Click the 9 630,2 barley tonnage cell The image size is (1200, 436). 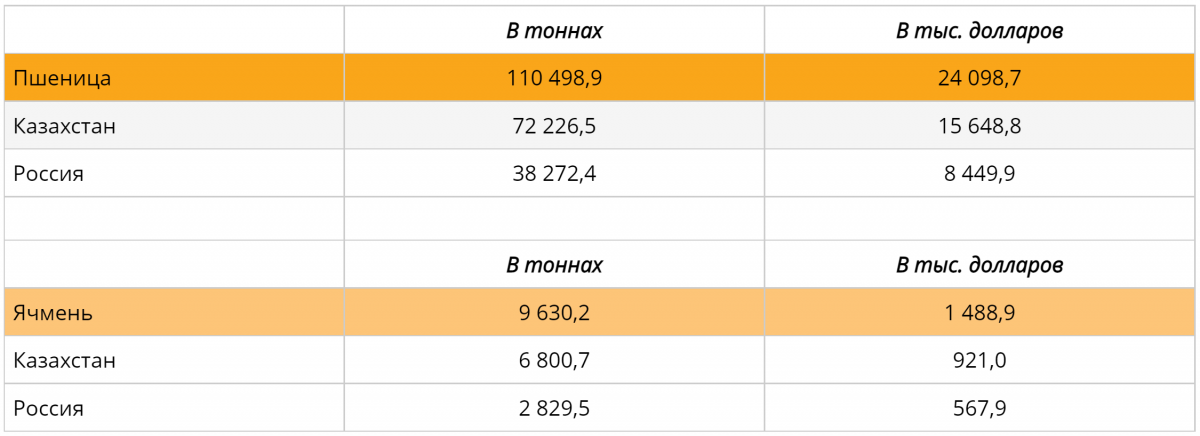(555, 313)
